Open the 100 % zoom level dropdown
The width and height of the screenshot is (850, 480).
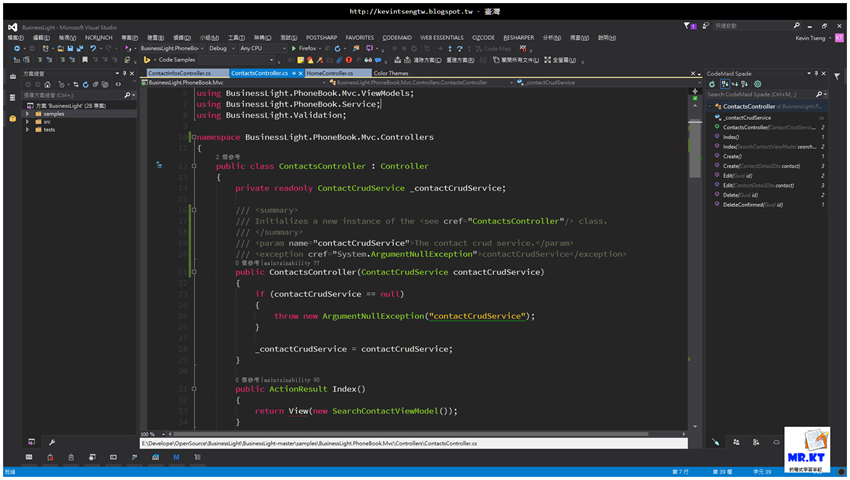tap(153, 434)
